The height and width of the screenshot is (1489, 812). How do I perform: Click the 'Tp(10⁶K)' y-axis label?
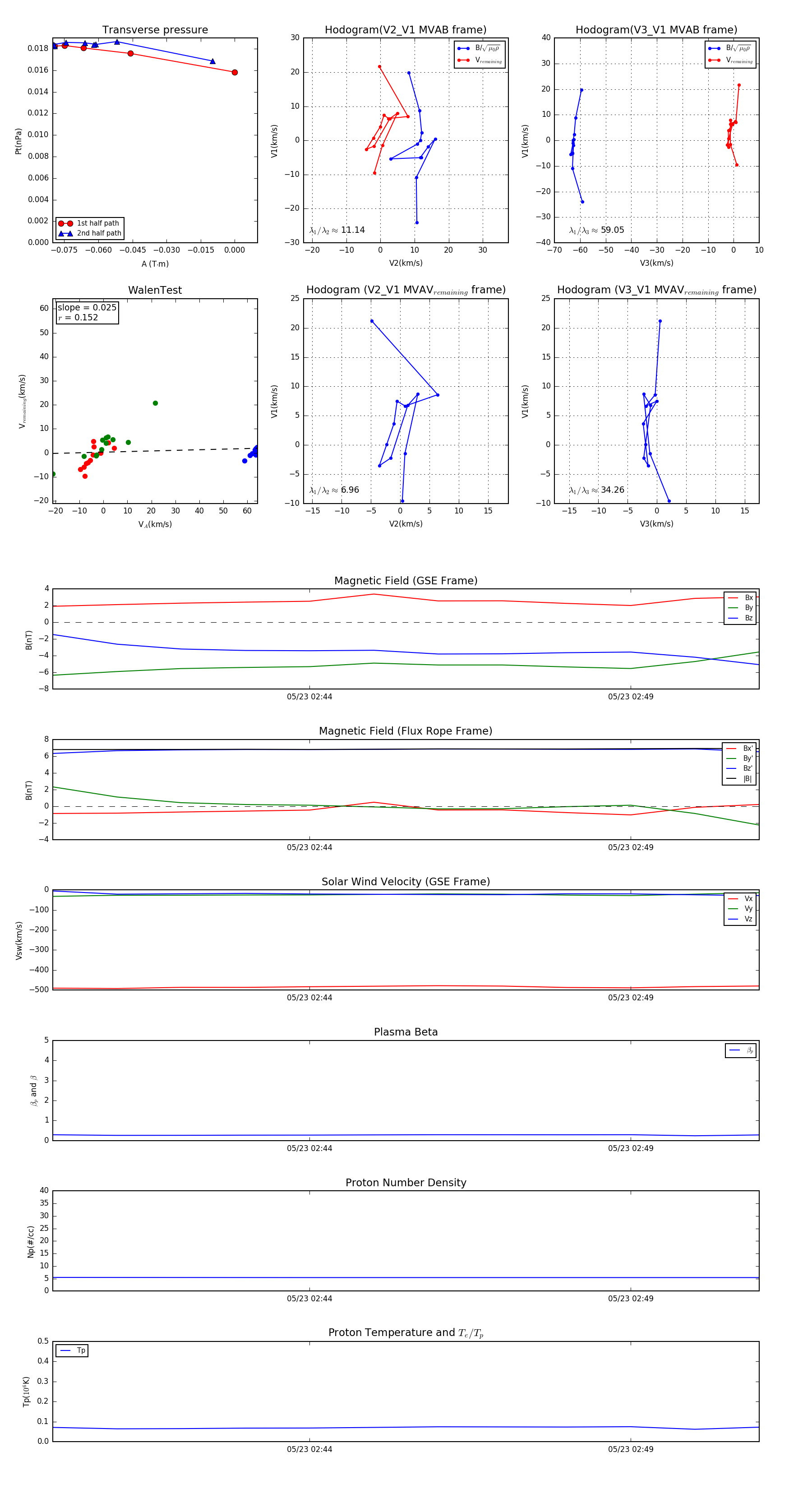(x=27, y=1392)
